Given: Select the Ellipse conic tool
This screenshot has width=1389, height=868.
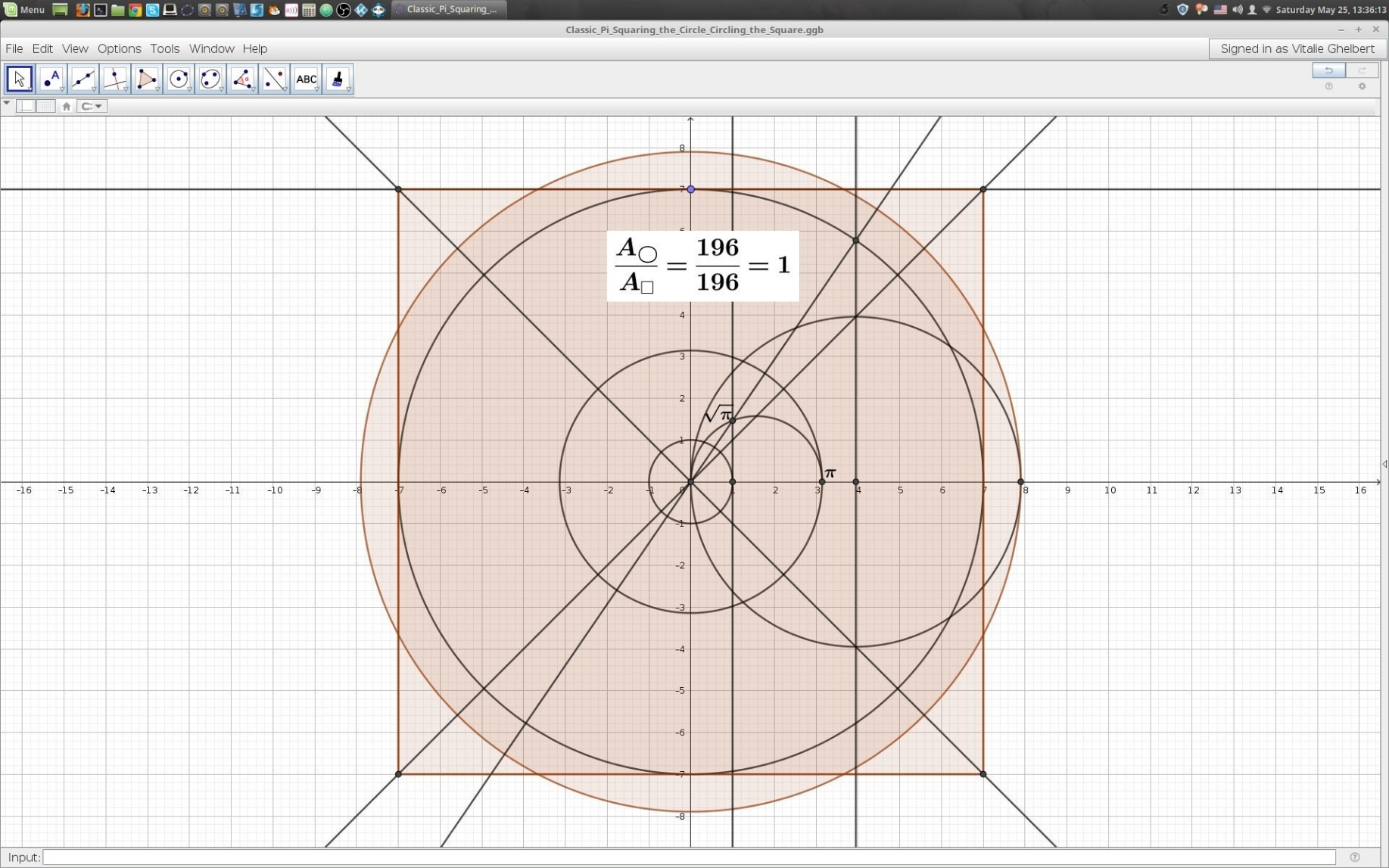Looking at the screenshot, I should pos(210,79).
